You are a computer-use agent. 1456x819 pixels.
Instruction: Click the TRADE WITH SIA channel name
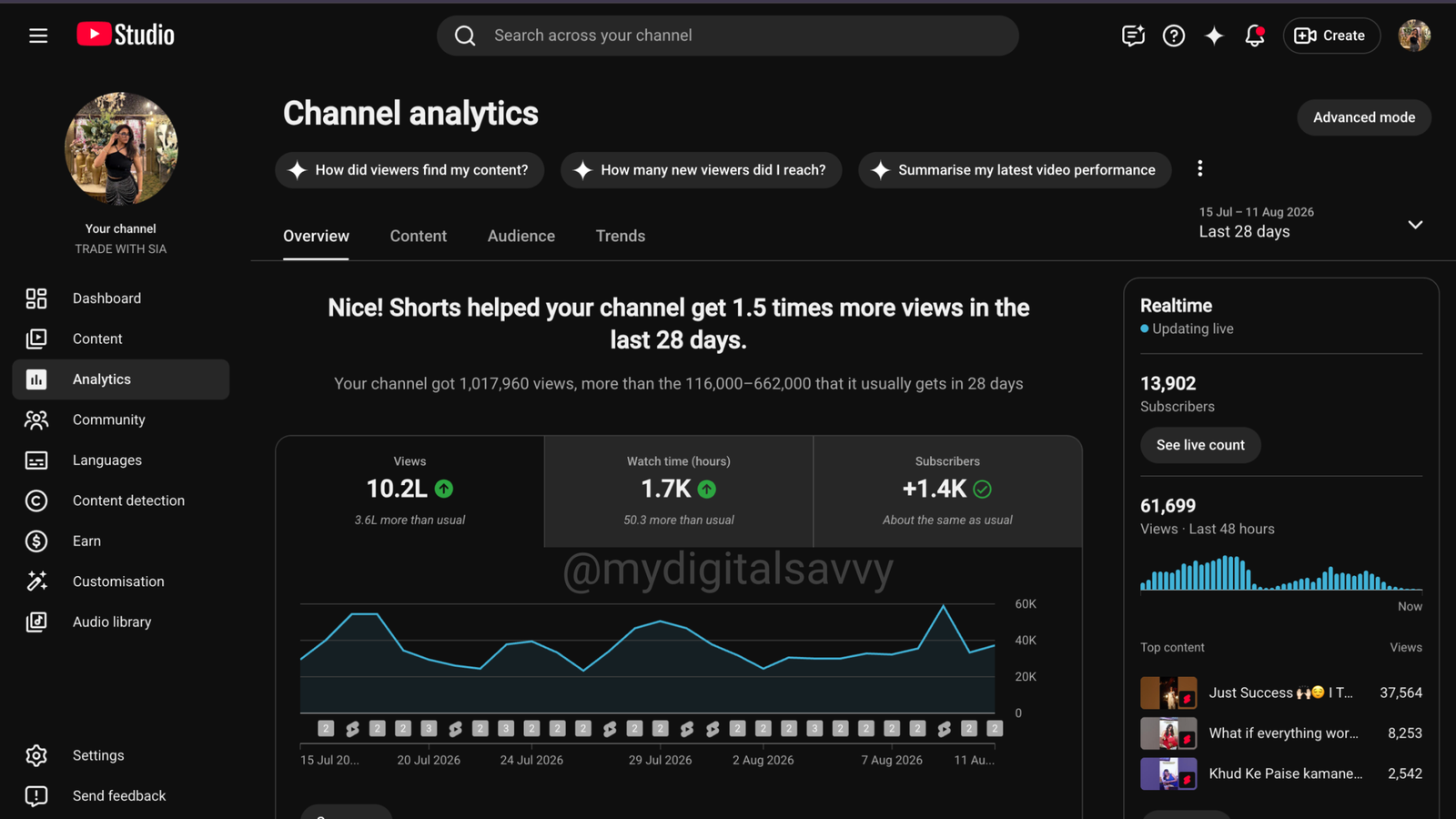121,249
